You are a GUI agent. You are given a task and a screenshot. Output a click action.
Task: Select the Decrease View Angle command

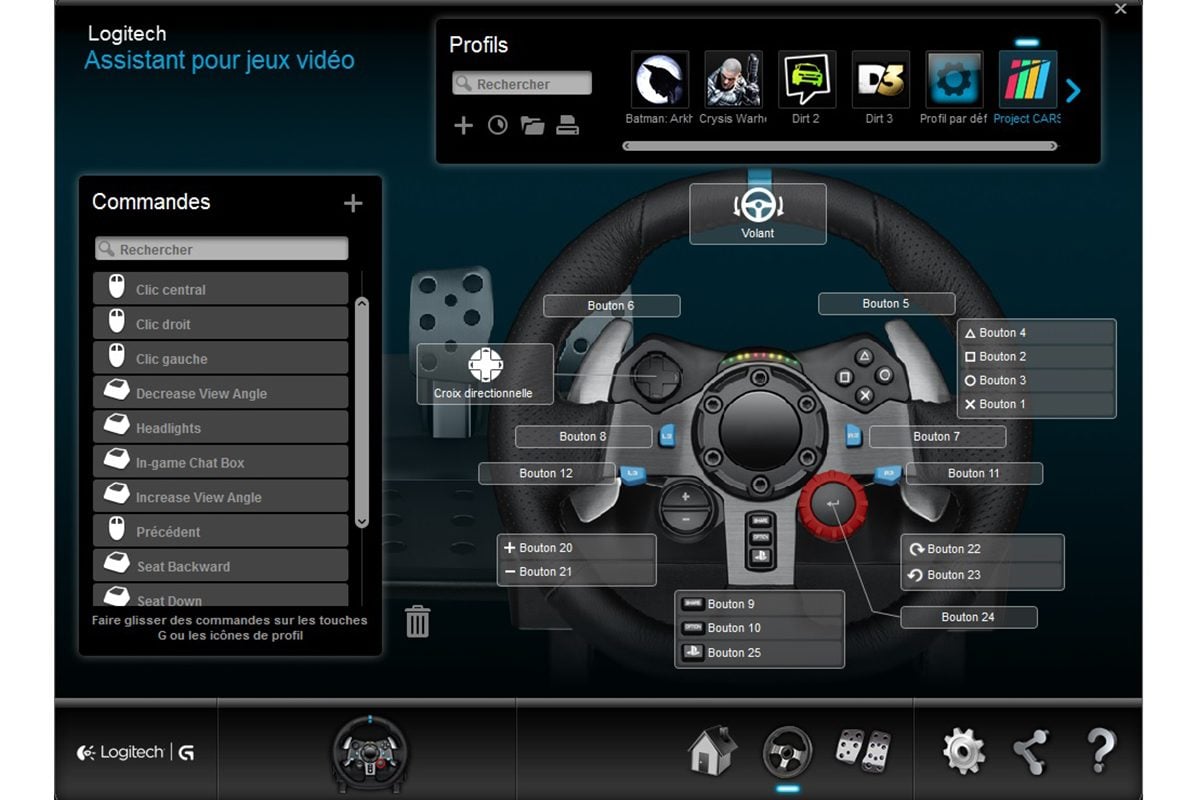point(221,393)
